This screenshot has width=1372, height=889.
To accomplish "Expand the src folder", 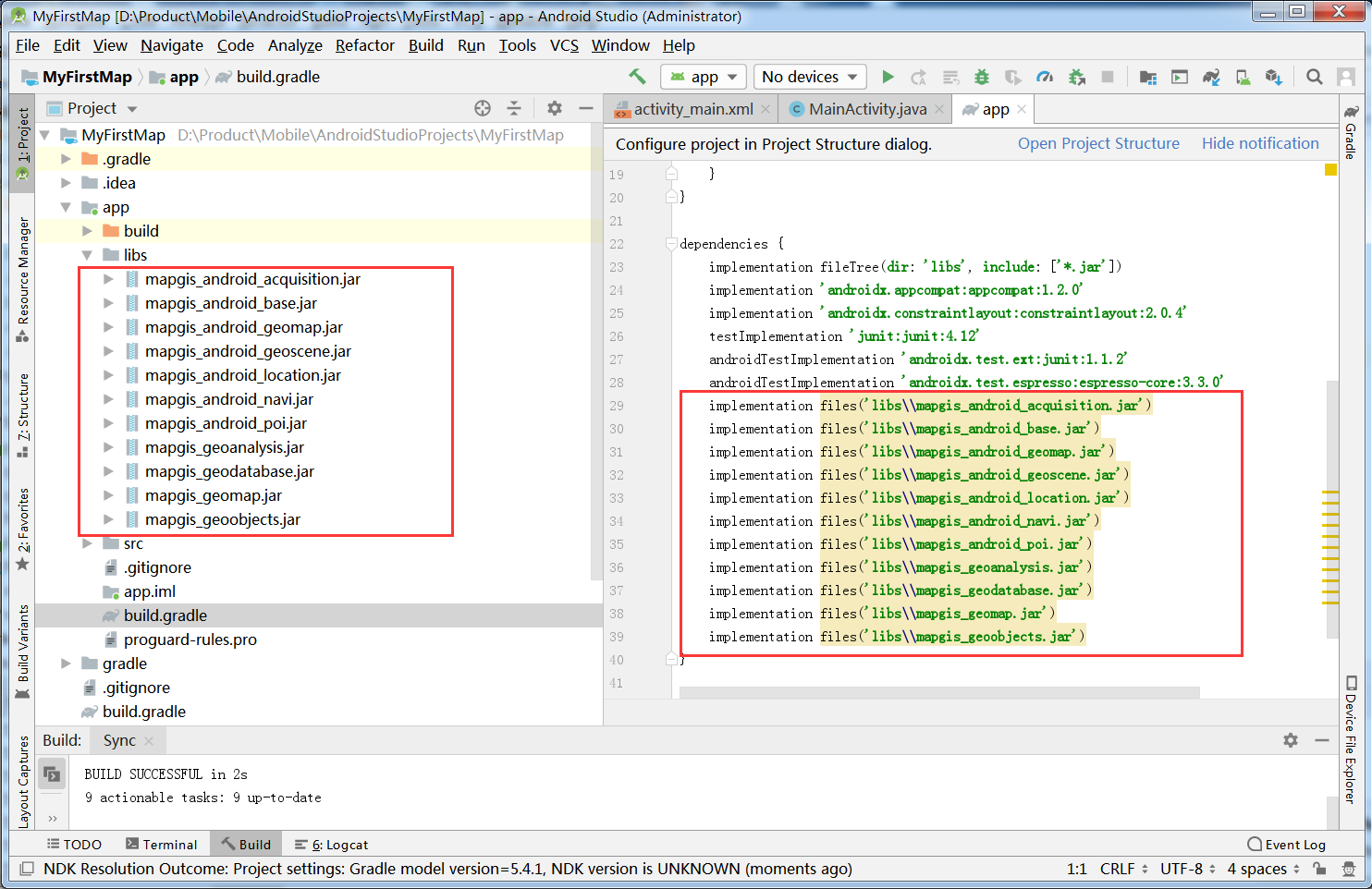I will pyautogui.click(x=87, y=543).
